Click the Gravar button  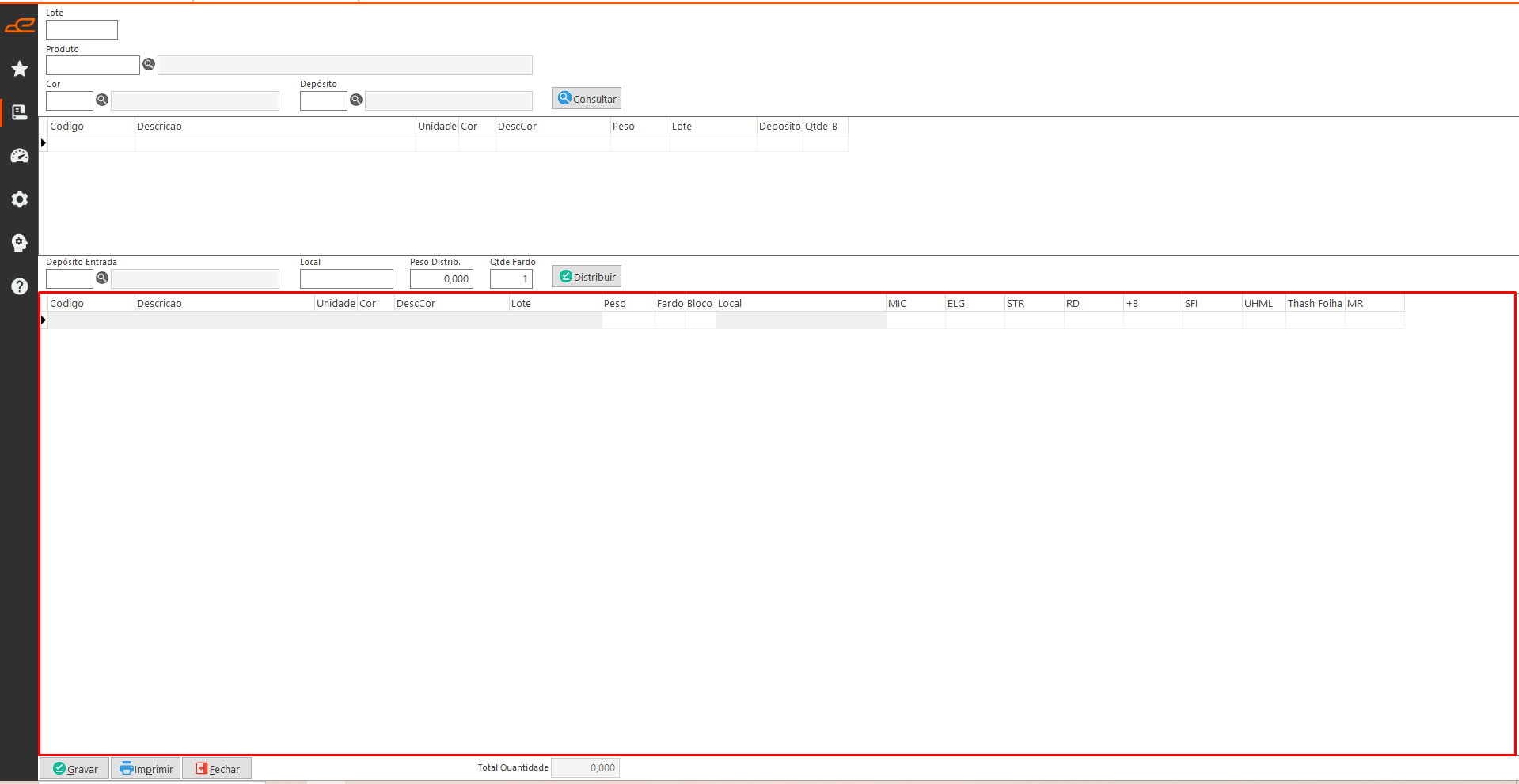(75, 769)
